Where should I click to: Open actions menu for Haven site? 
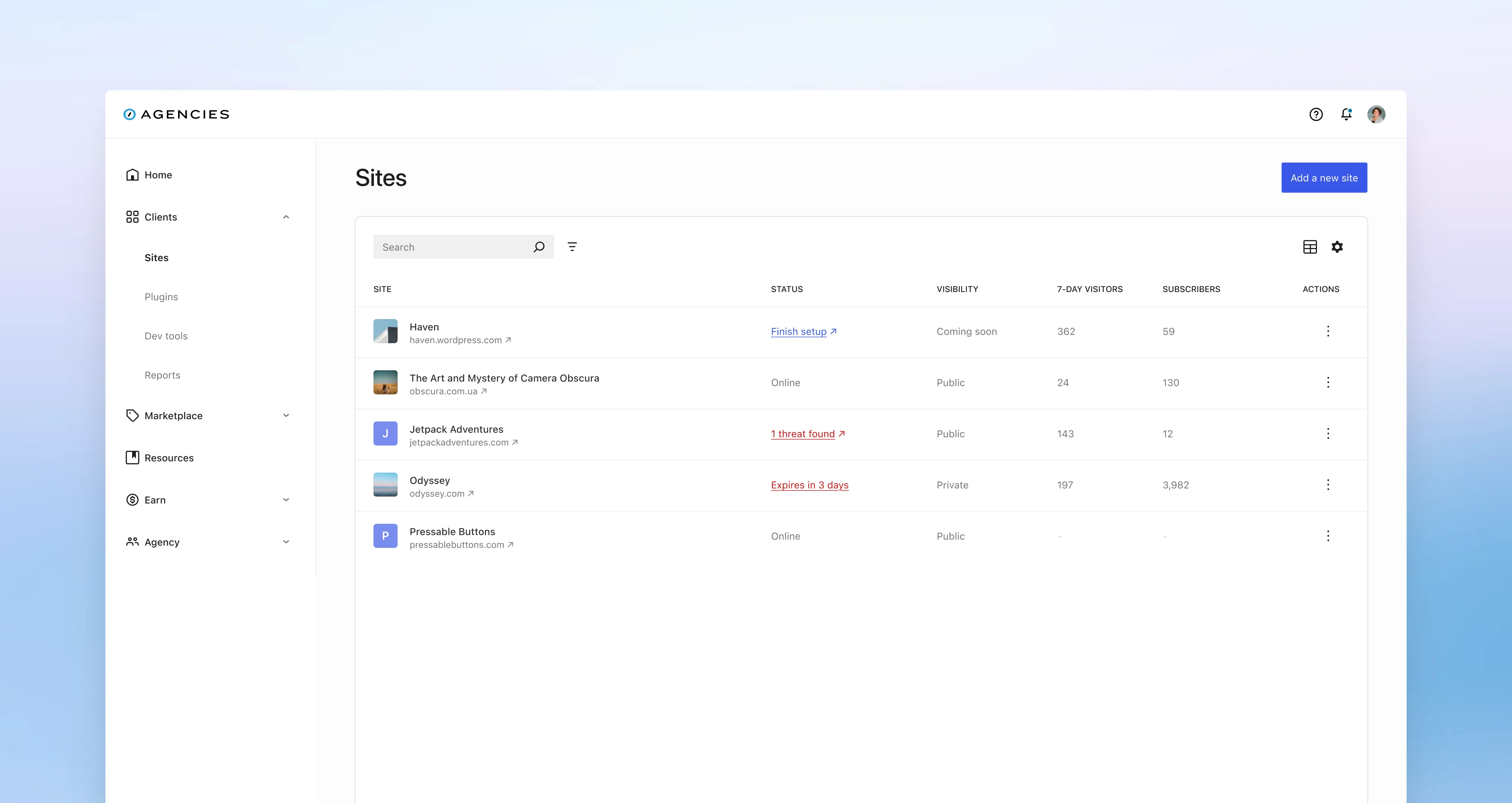tap(1328, 332)
